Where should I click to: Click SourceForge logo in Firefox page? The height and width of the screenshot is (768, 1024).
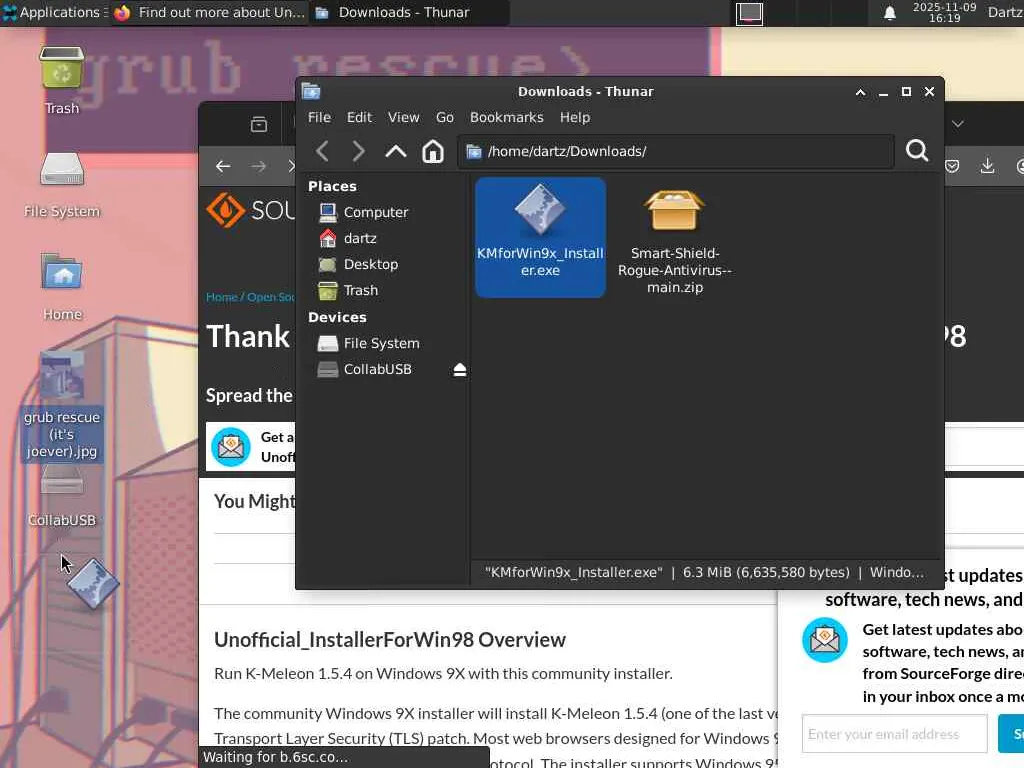[250, 210]
